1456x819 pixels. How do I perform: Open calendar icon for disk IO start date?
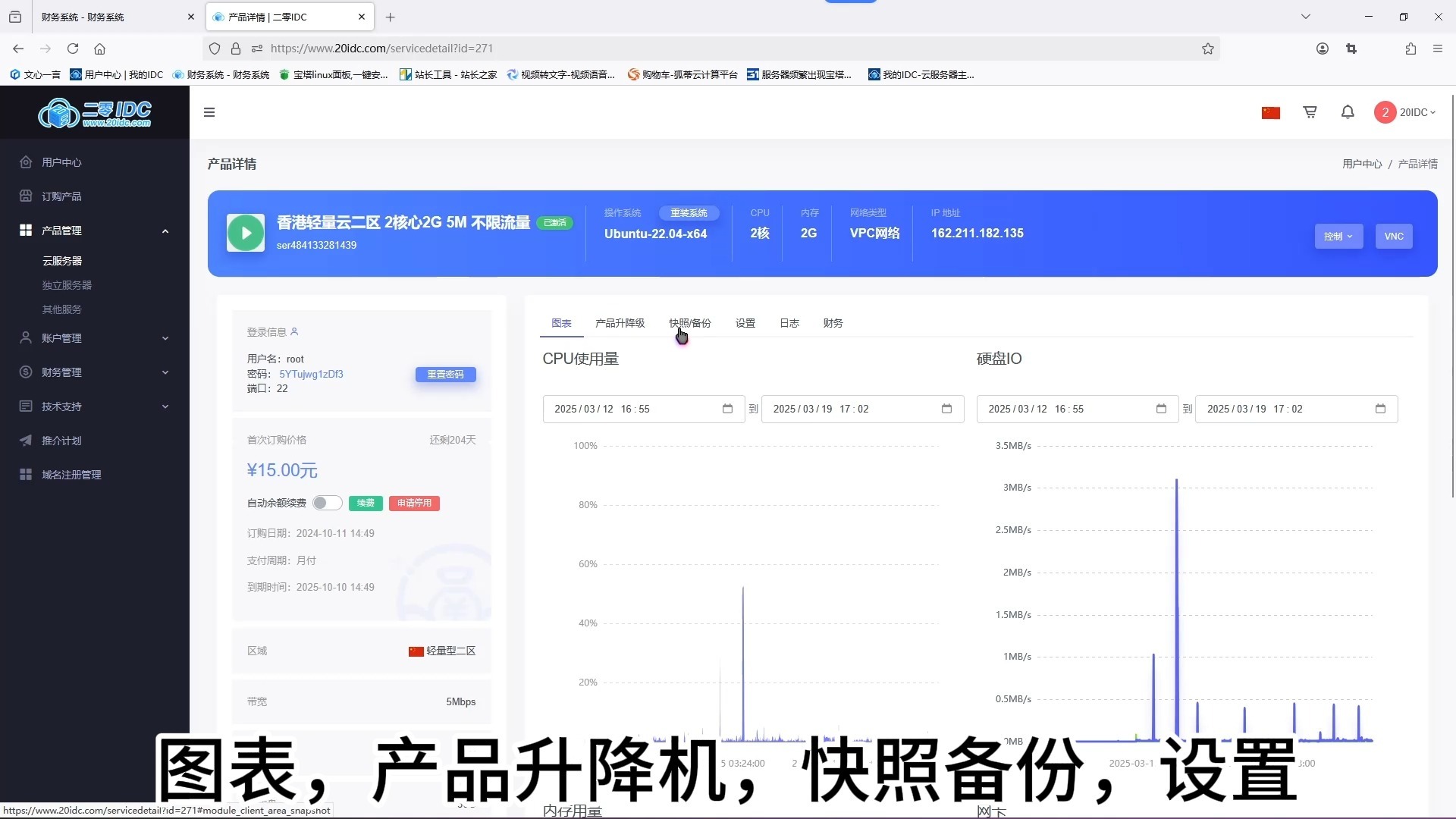pos(1161,409)
